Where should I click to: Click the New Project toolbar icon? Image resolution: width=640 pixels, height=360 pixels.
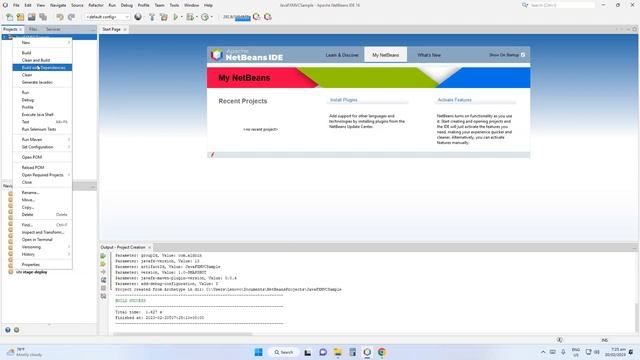click(20, 17)
